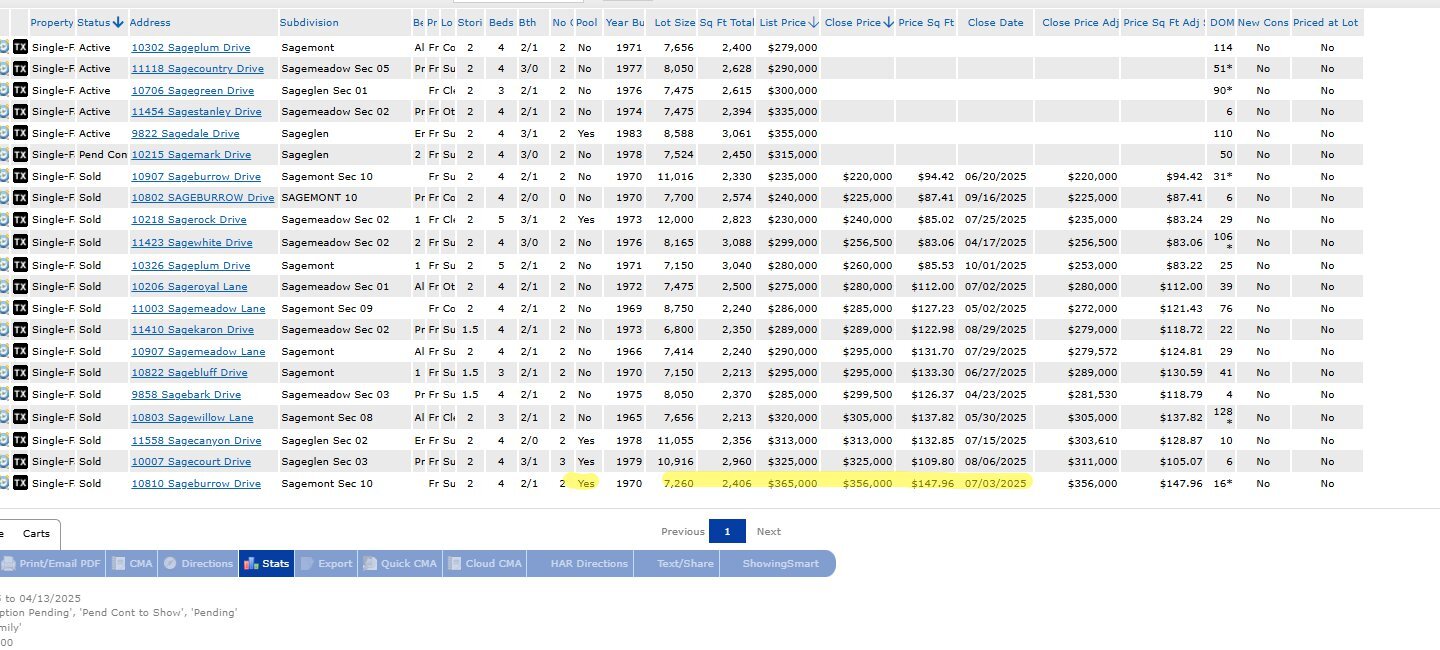Viewport: 1440px width, 650px height.
Task: Open the Cloud CMA tool
Action: (484, 564)
